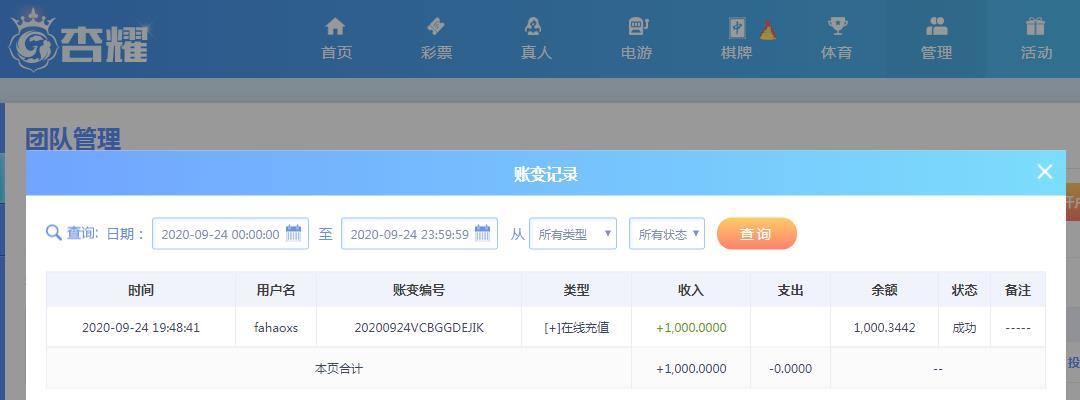Screen dimensions: 1080x400
Task: Click the 首页 home icon
Action: pyautogui.click(x=335, y=27)
